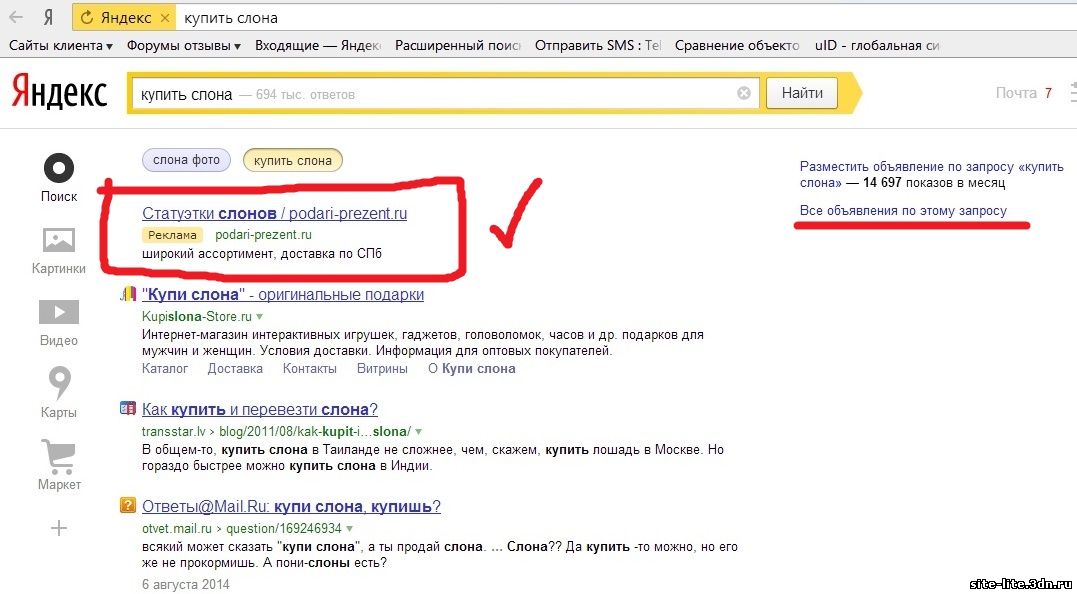Go back with the browser back arrow
Screen dimensions: 1077x594
click(16, 17)
